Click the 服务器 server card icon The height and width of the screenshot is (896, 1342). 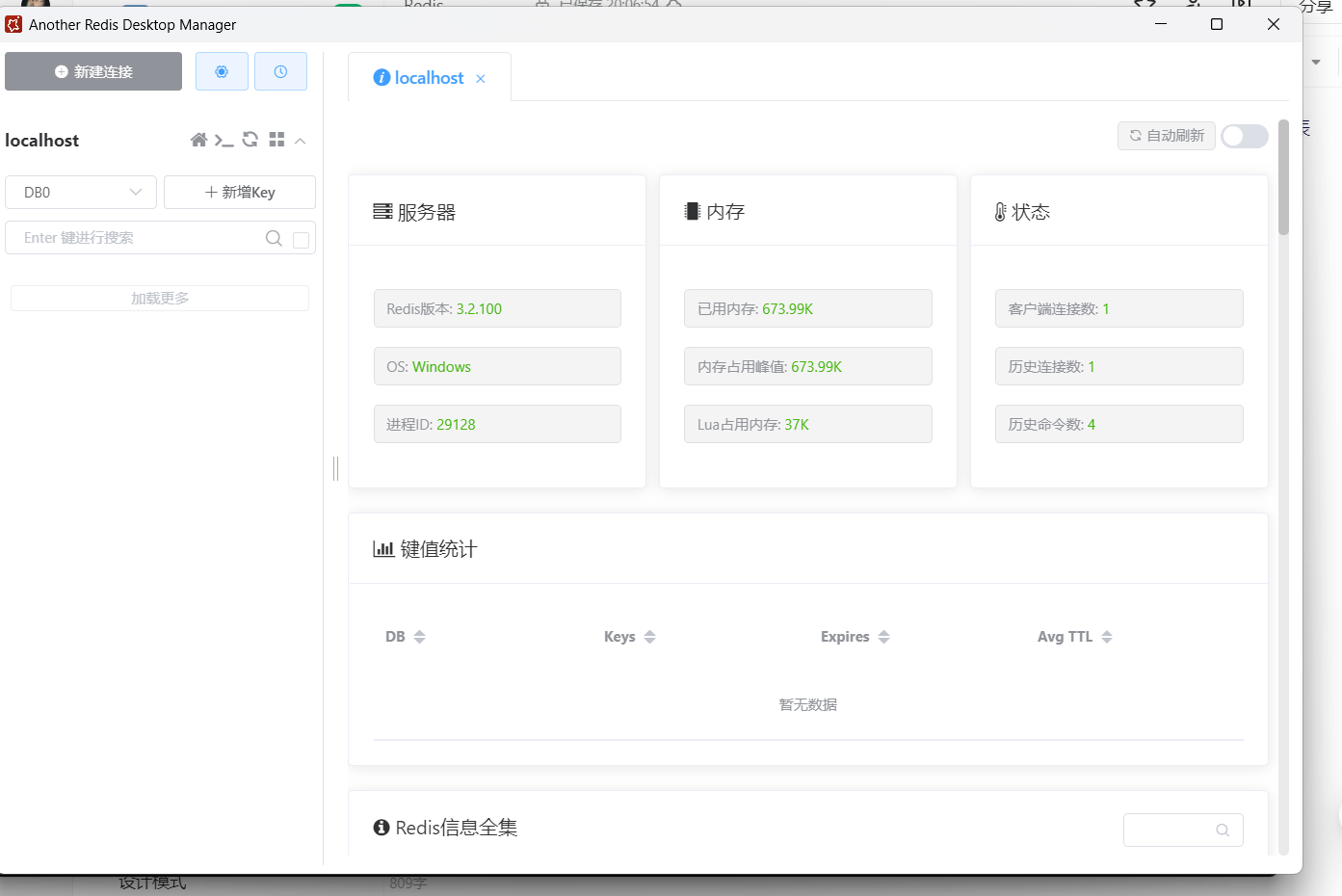click(382, 211)
